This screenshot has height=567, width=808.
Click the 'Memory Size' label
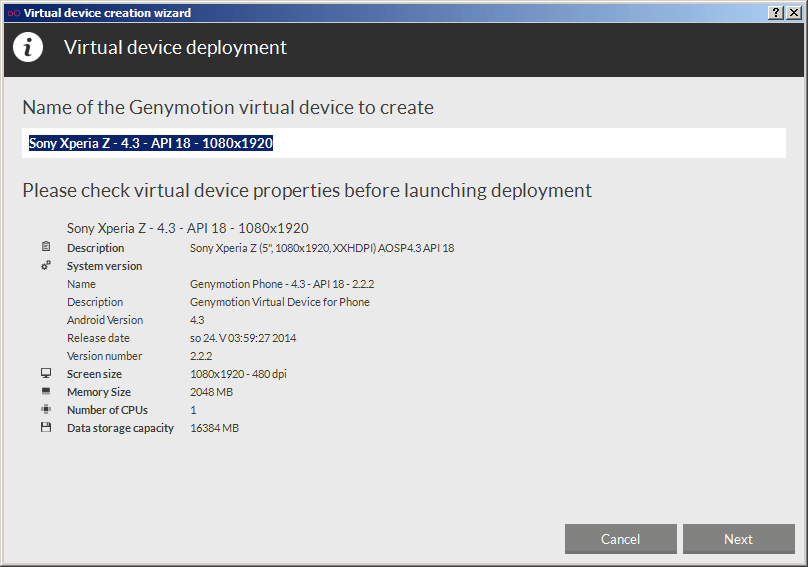pyautogui.click(x=99, y=392)
